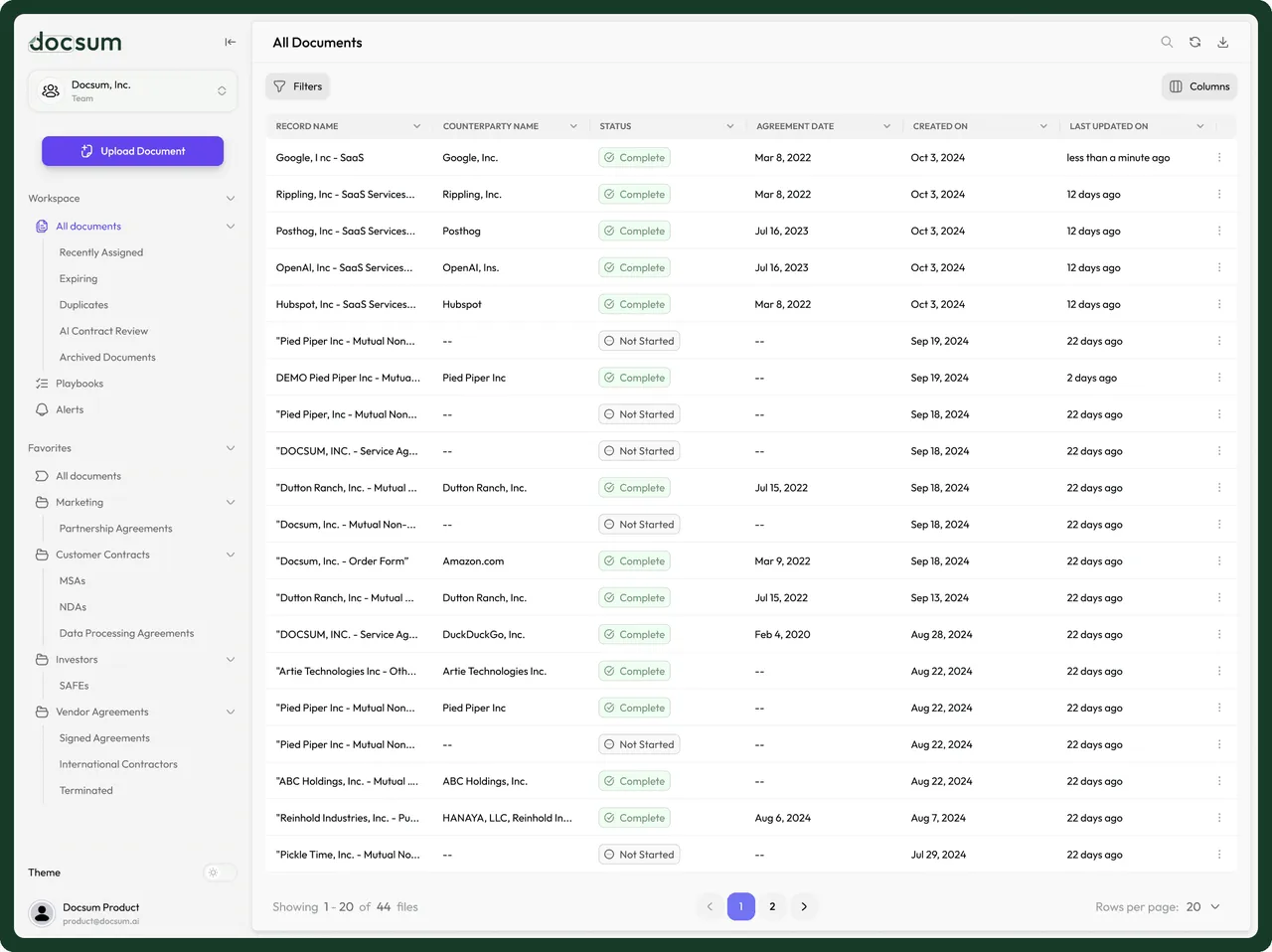The image size is (1272, 952).
Task: Open row menu for Pickle Time record
Action: [1219, 855]
